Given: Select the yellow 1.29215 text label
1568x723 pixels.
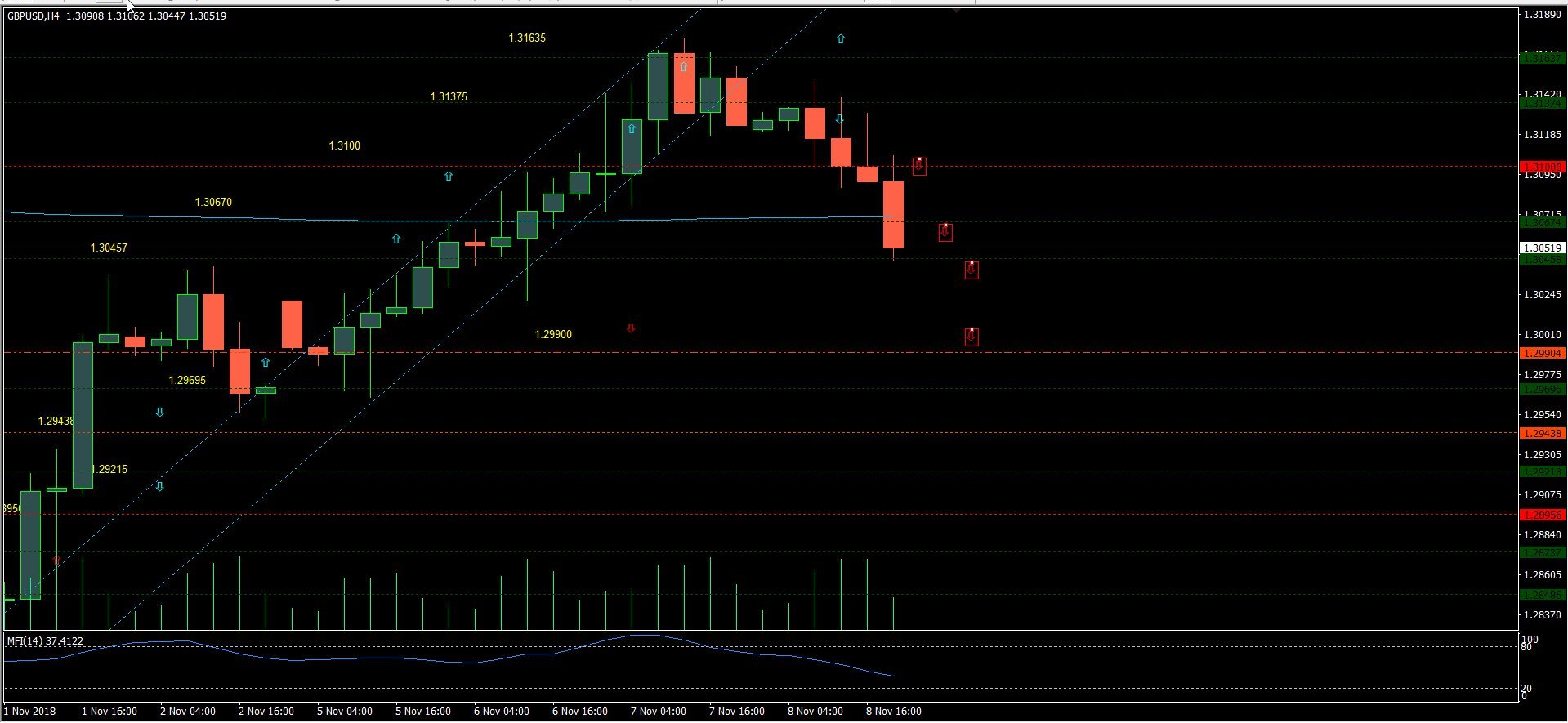Looking at the screenshot, I should pyautogui.click(x=111, y=470).
